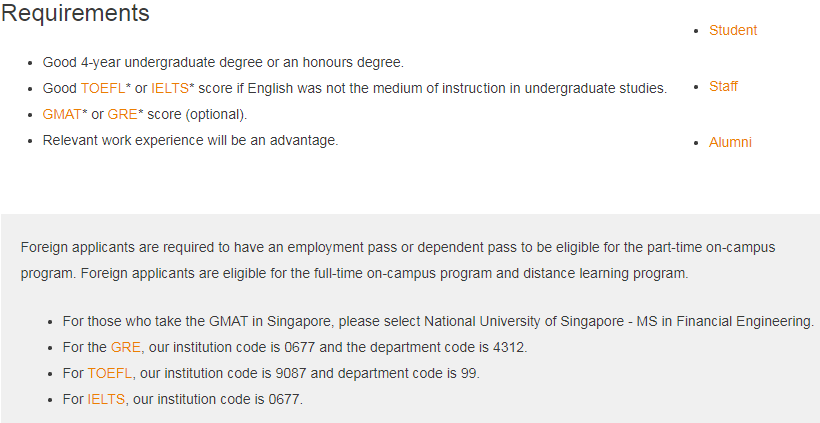Click IELTS link in the grey info box
Image resolution: width=820 pixels, height=423 pixels.
point(106,399)
